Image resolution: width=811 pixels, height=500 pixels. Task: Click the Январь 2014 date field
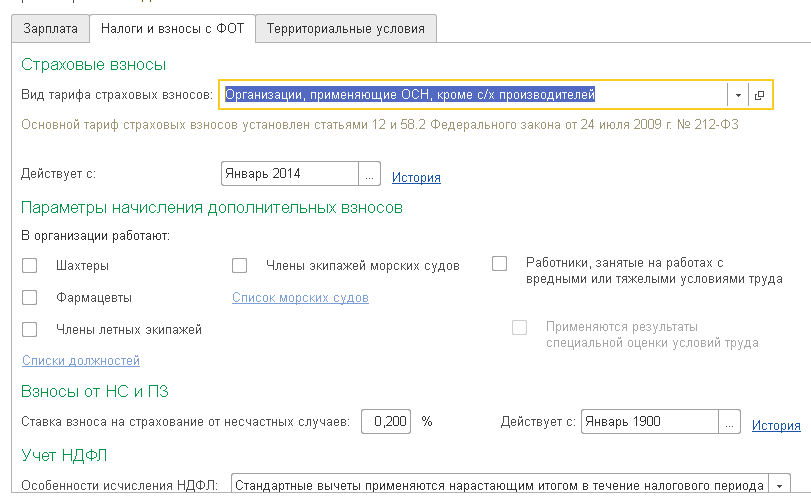point(289,174)
